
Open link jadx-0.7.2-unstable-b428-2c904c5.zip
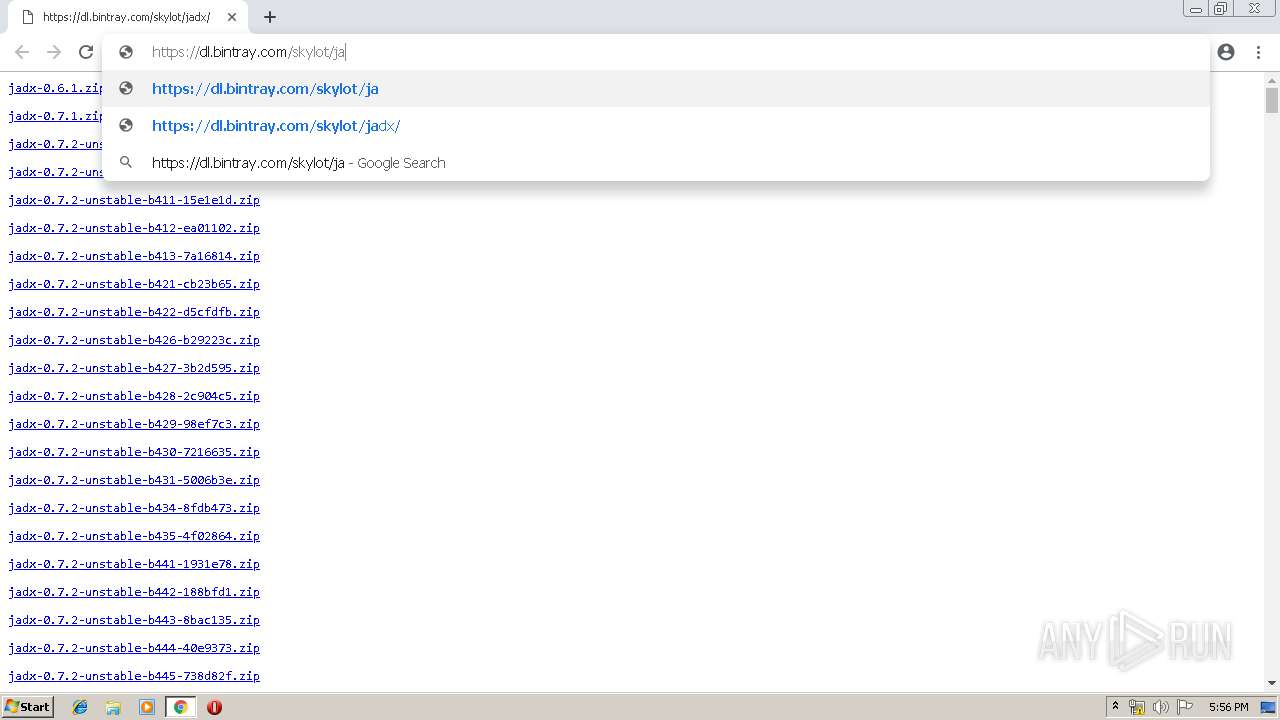134,396
